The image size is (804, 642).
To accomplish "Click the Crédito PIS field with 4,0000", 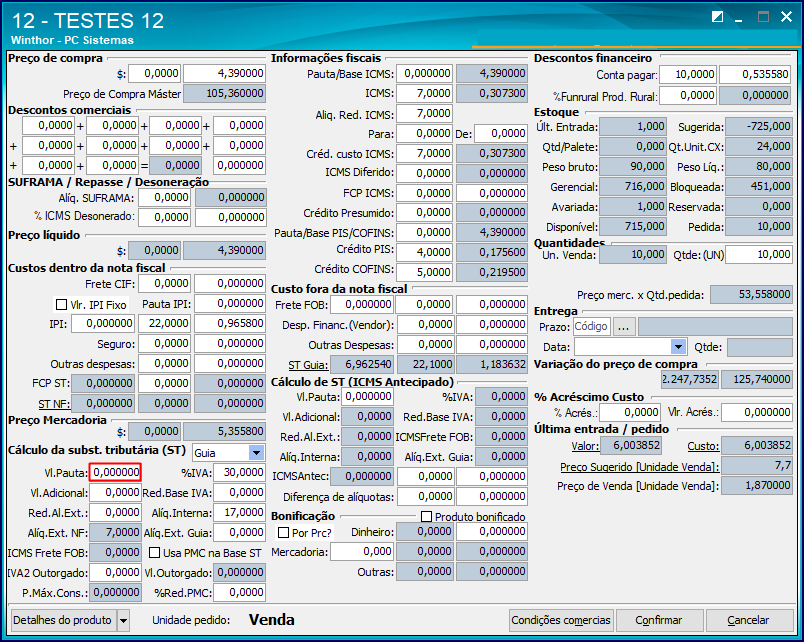I will [x=424, y=252].
